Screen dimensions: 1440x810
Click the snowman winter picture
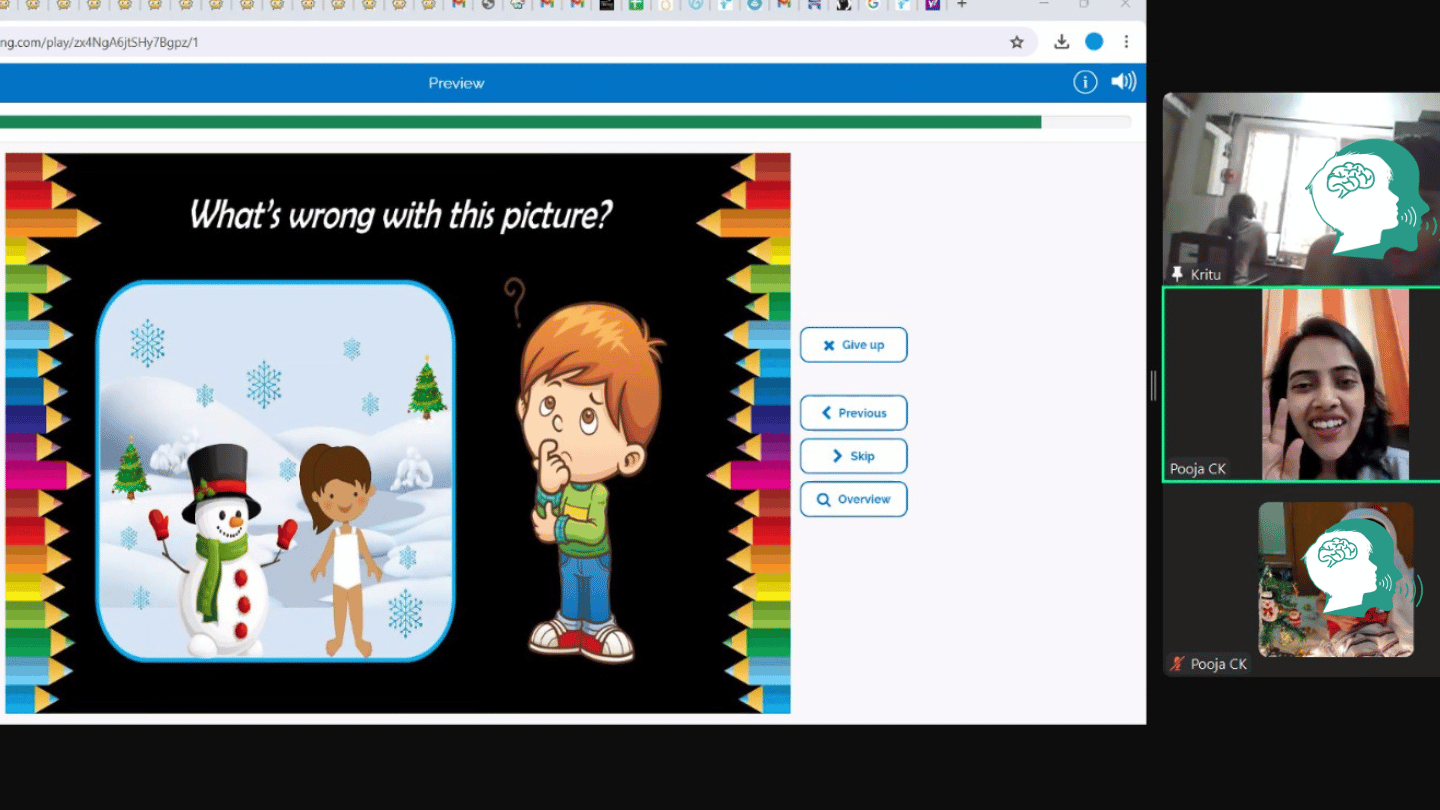pos(275,471)
